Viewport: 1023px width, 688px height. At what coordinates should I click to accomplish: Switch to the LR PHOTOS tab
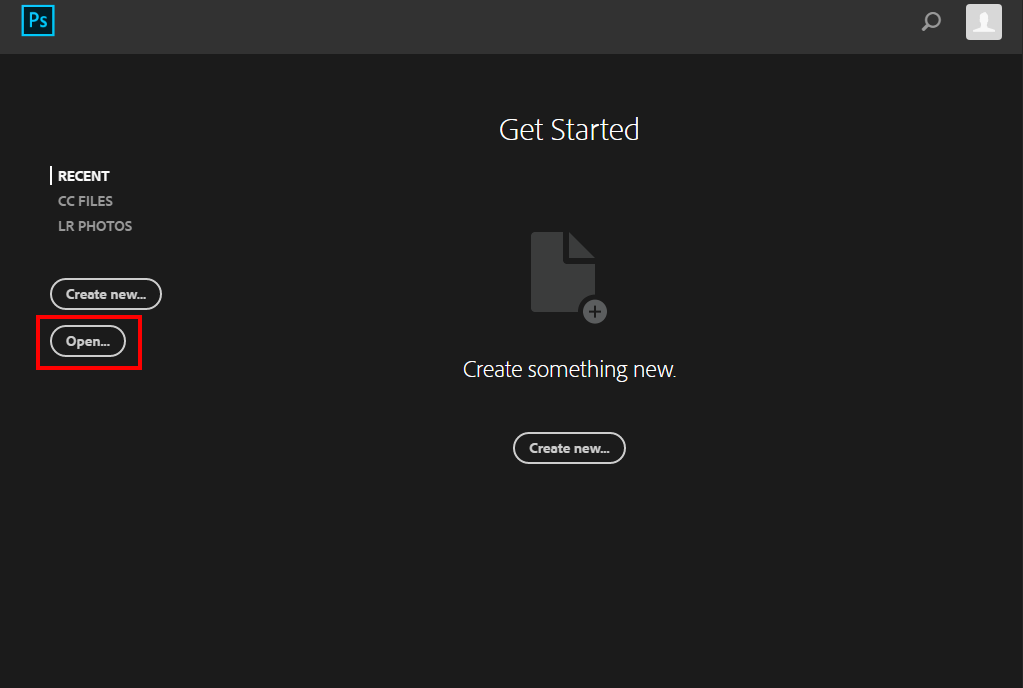point(95,226)
